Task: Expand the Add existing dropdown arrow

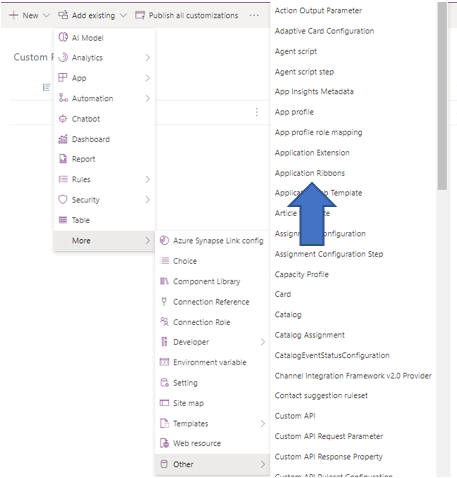Action: click(x=123, y=15)
